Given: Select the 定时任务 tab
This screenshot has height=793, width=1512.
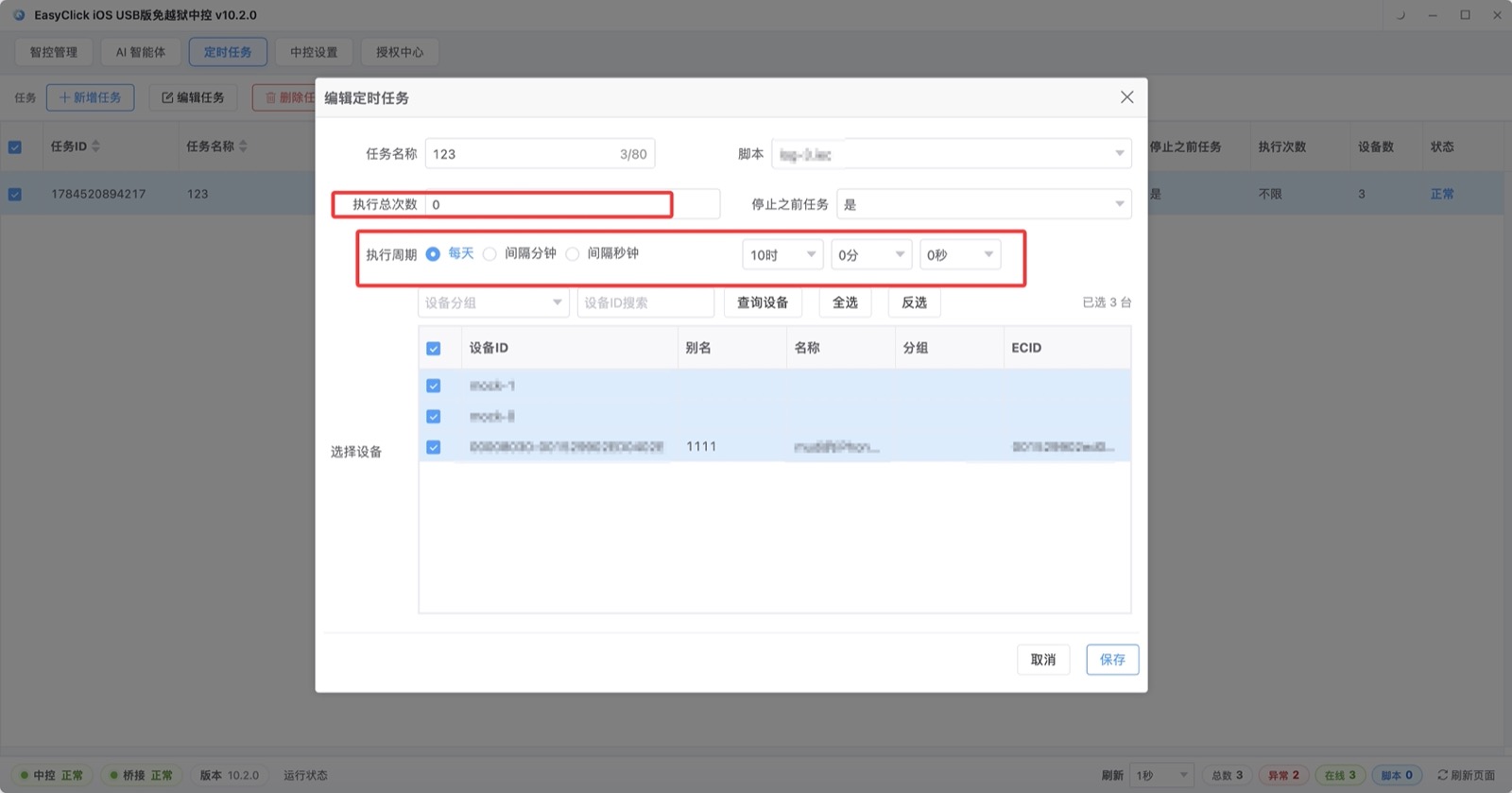Looking at the screenshot, I should 228,52.
